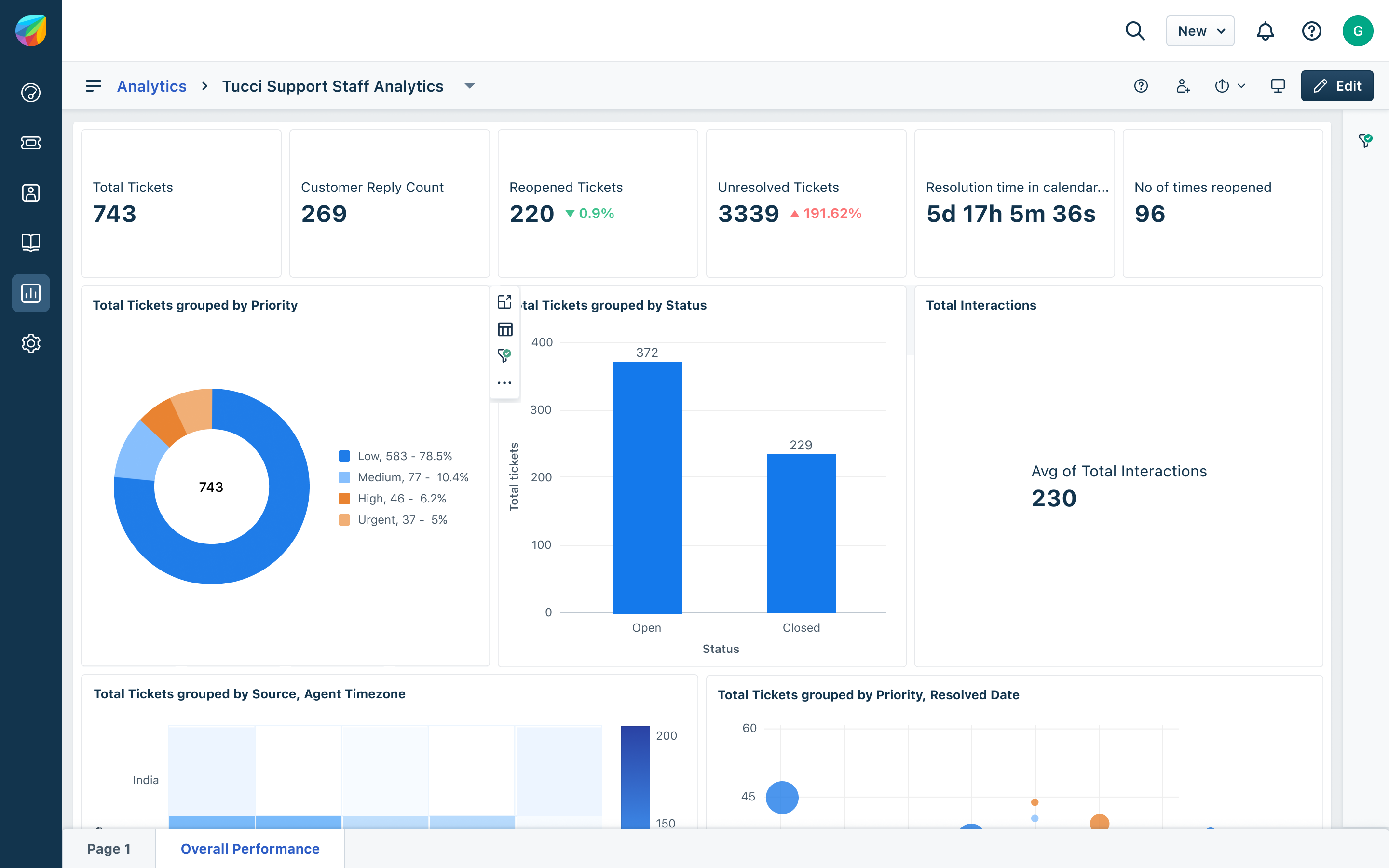Open the New dropdown button
The image size is (1389, 868).
pos(1199,31)
